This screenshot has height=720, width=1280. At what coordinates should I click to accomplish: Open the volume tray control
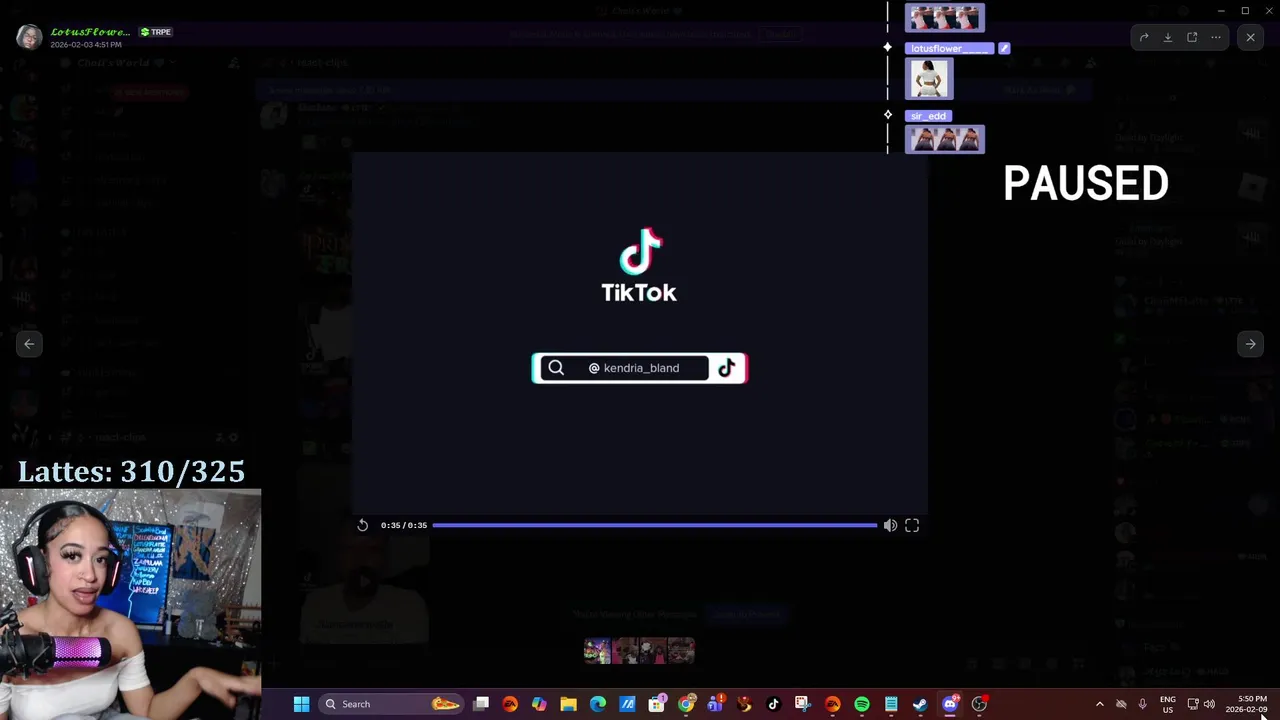pos(1209,704)
